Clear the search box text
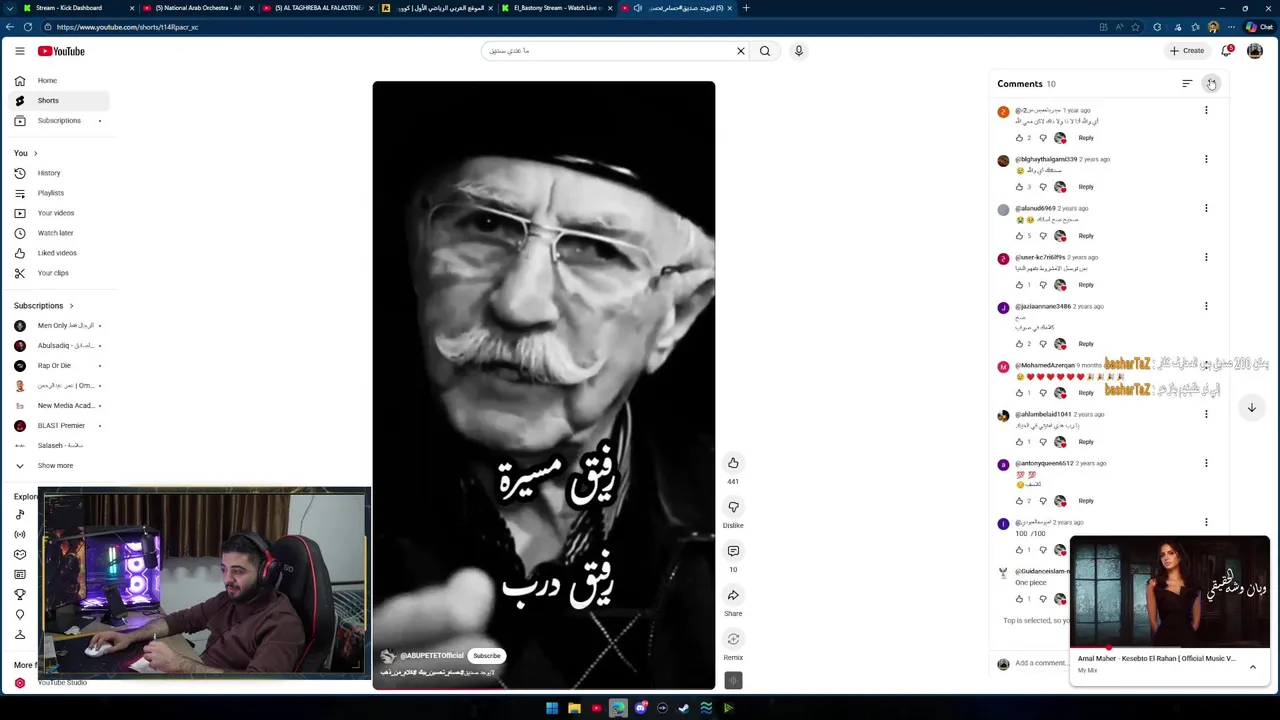This screenshot has width=1280, height=720. 741,51
